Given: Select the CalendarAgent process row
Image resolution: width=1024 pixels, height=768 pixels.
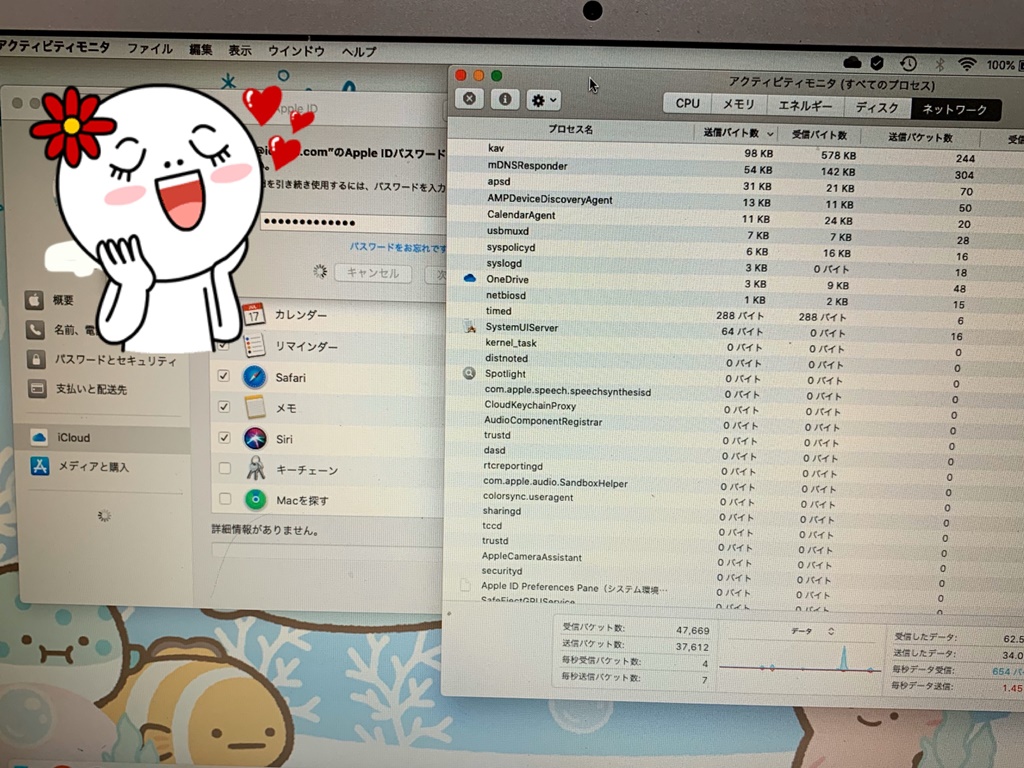Looking at the screenshot, I should click(x=736, y=218).
